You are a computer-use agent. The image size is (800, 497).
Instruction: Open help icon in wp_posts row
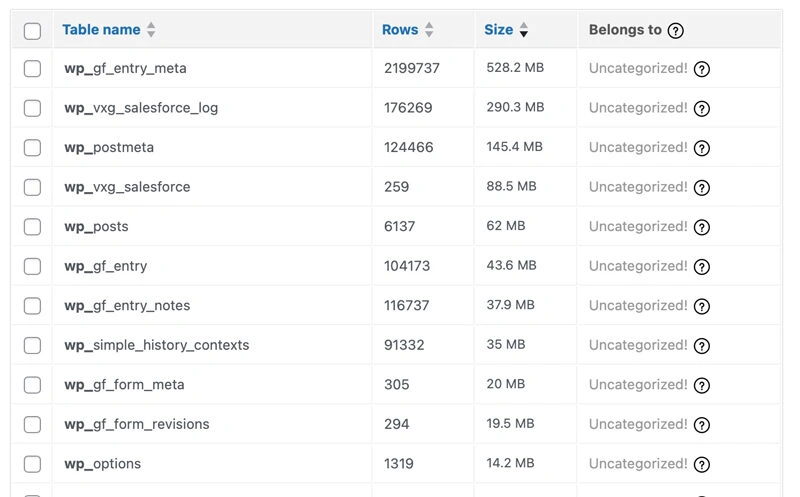pyautogui.click(x=702, y=227)
